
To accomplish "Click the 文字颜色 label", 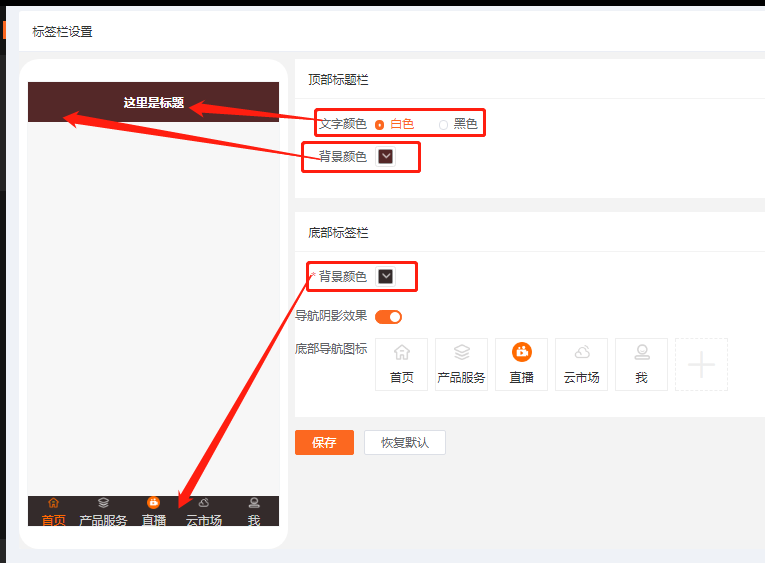I will coord(343,124).
